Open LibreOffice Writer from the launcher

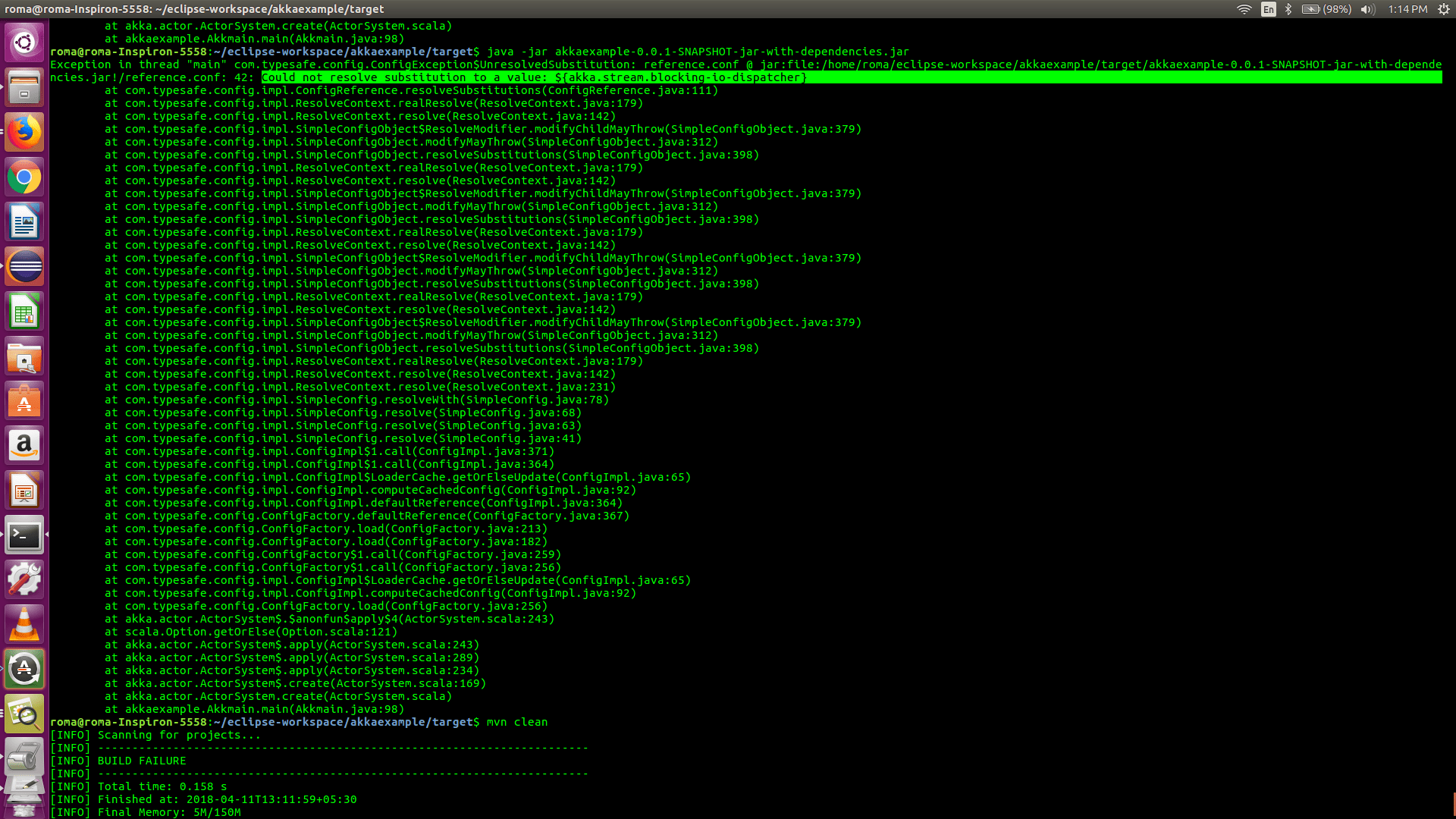(24, 221)
